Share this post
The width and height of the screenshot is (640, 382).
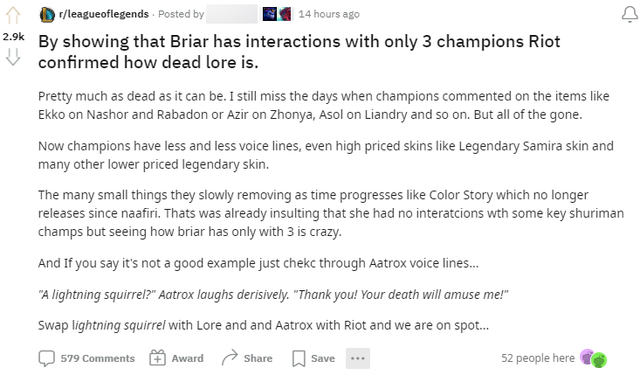247,358
